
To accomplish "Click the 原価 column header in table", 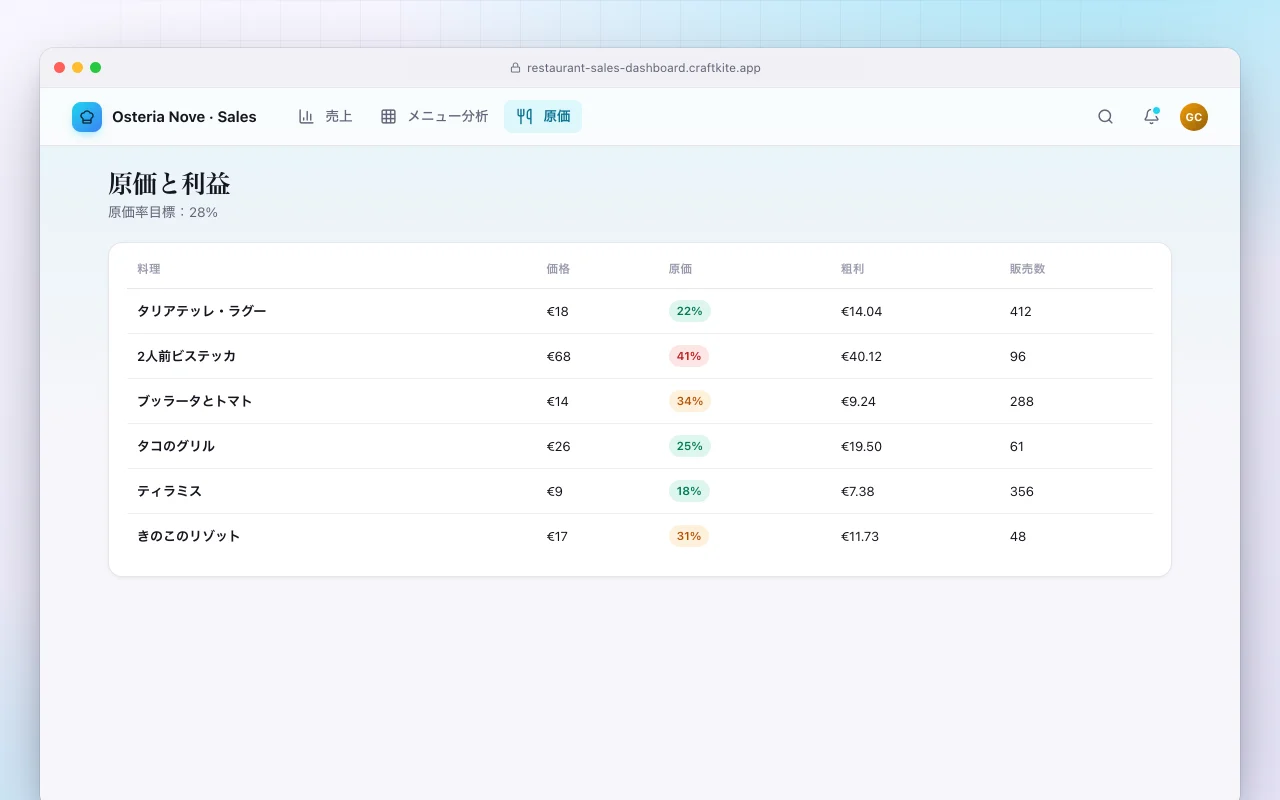I will click(x=680, y=269).
